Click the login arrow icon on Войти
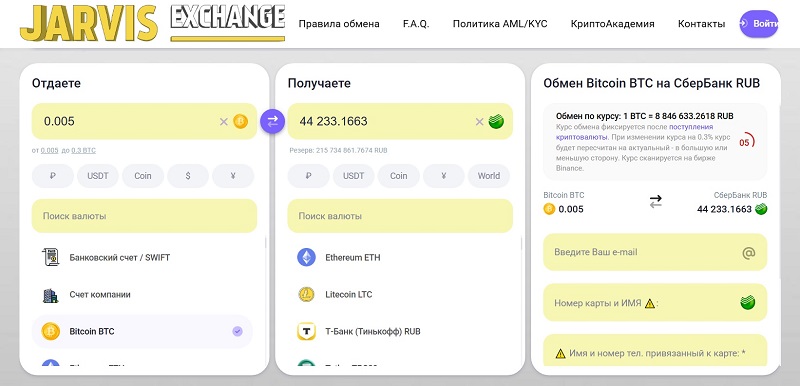This screenshot has width=800, height=386. [744, 23]
